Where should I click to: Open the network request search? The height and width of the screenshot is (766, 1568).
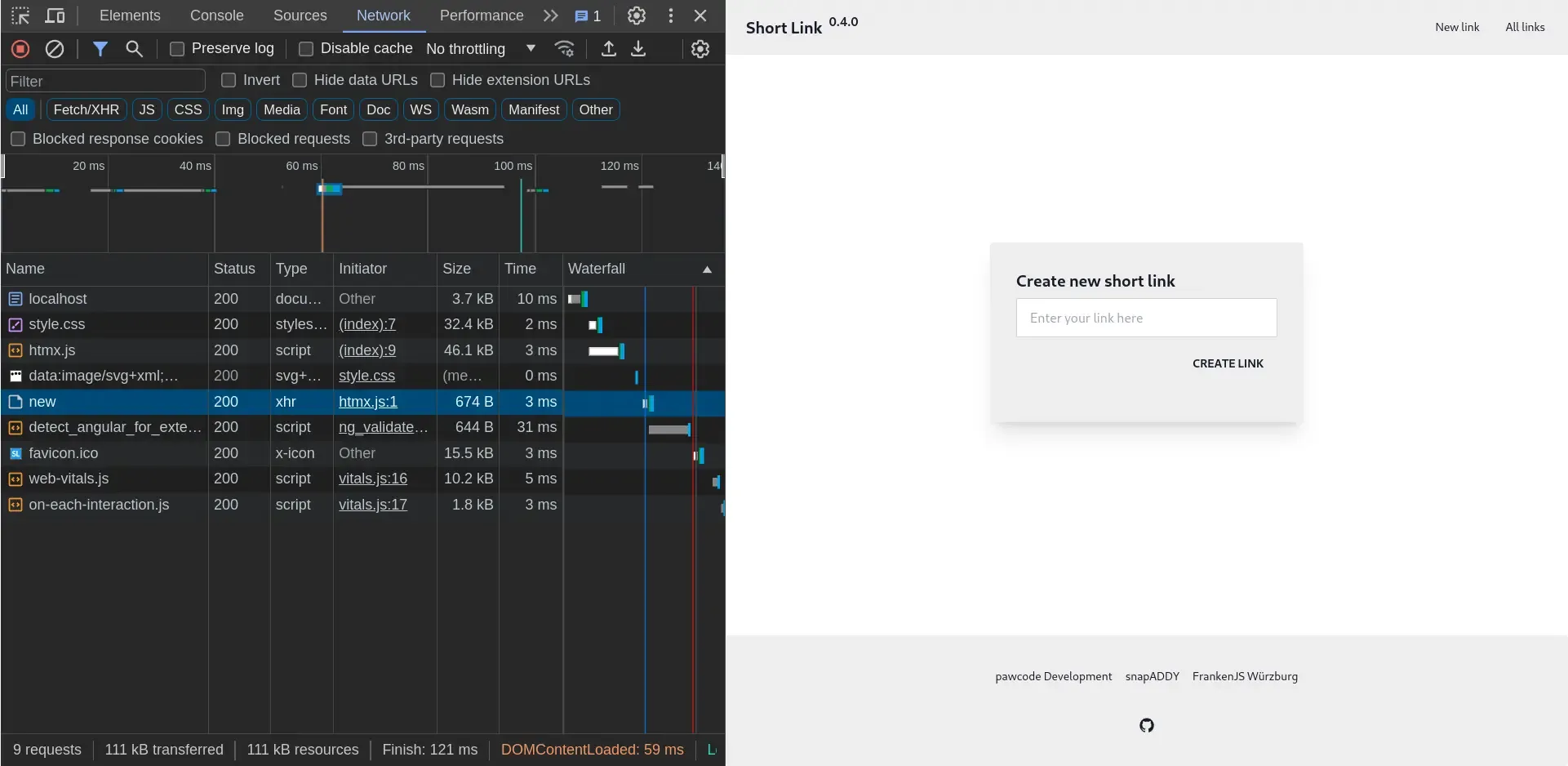pyautogui.click(x=134, y=49)
